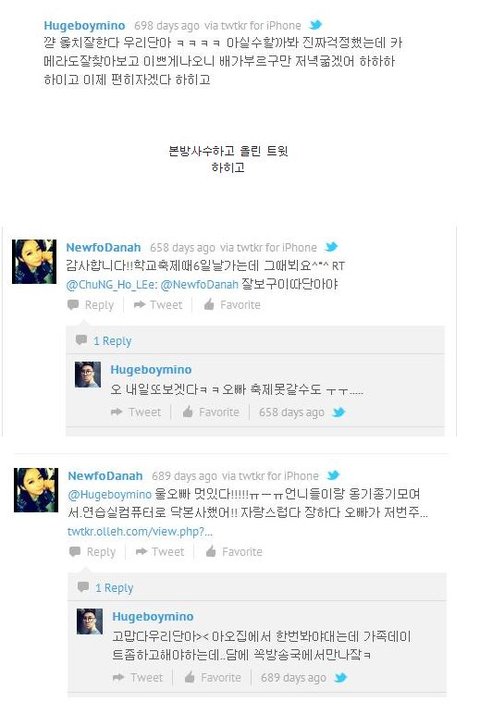
Task: Open the @ChuNG_Ho_LEe mention link
Action: click(x=111, y=284)
